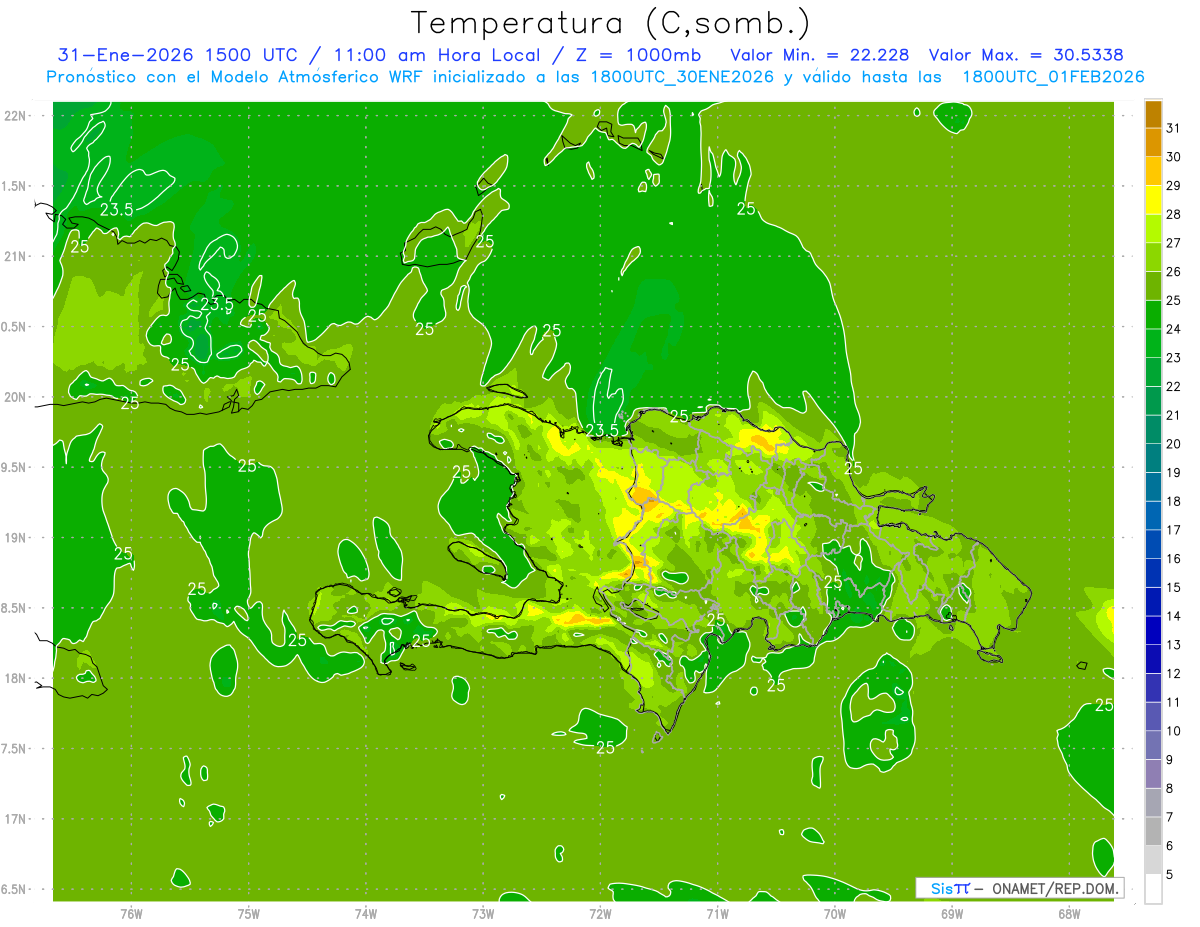Select legend blue band between 15 and 16
This screenshot has height=927, width=1200.
coord(1153,573)
